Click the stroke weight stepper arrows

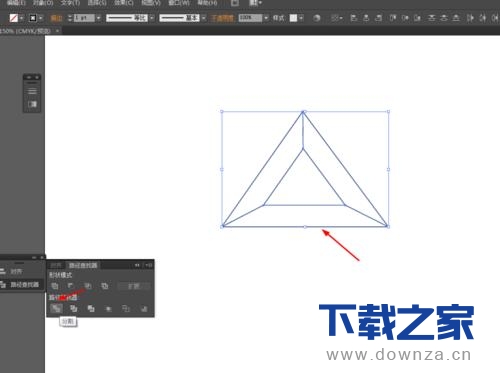(70, 18)
